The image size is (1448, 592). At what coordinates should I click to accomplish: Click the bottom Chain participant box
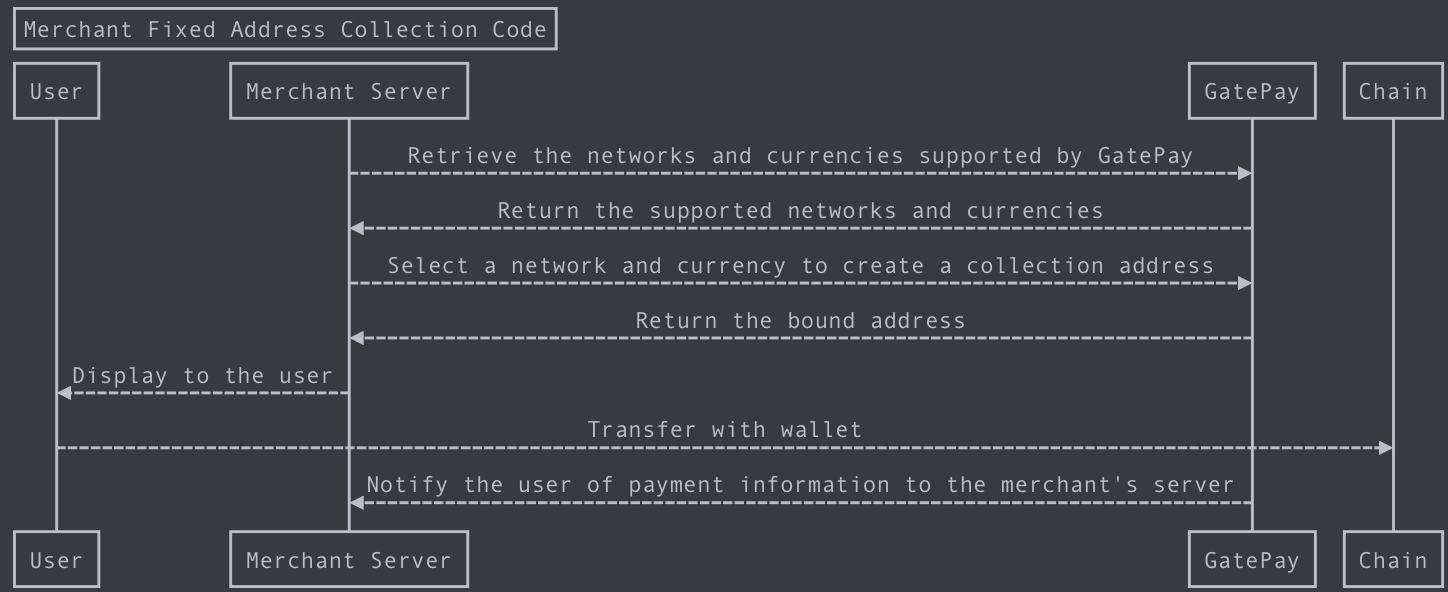[x=1393, y=559]
